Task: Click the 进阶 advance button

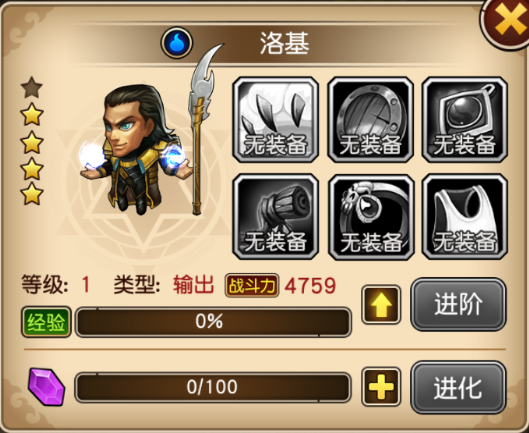Action: click(458, 304)
